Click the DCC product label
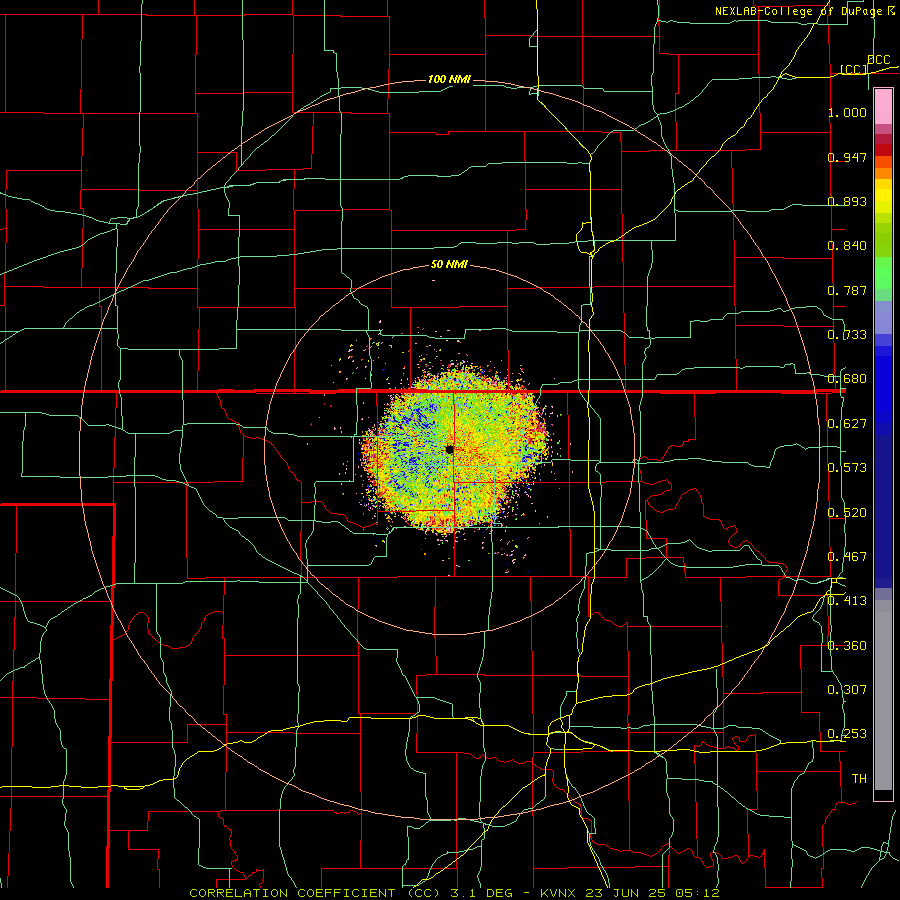 (878, 60)
